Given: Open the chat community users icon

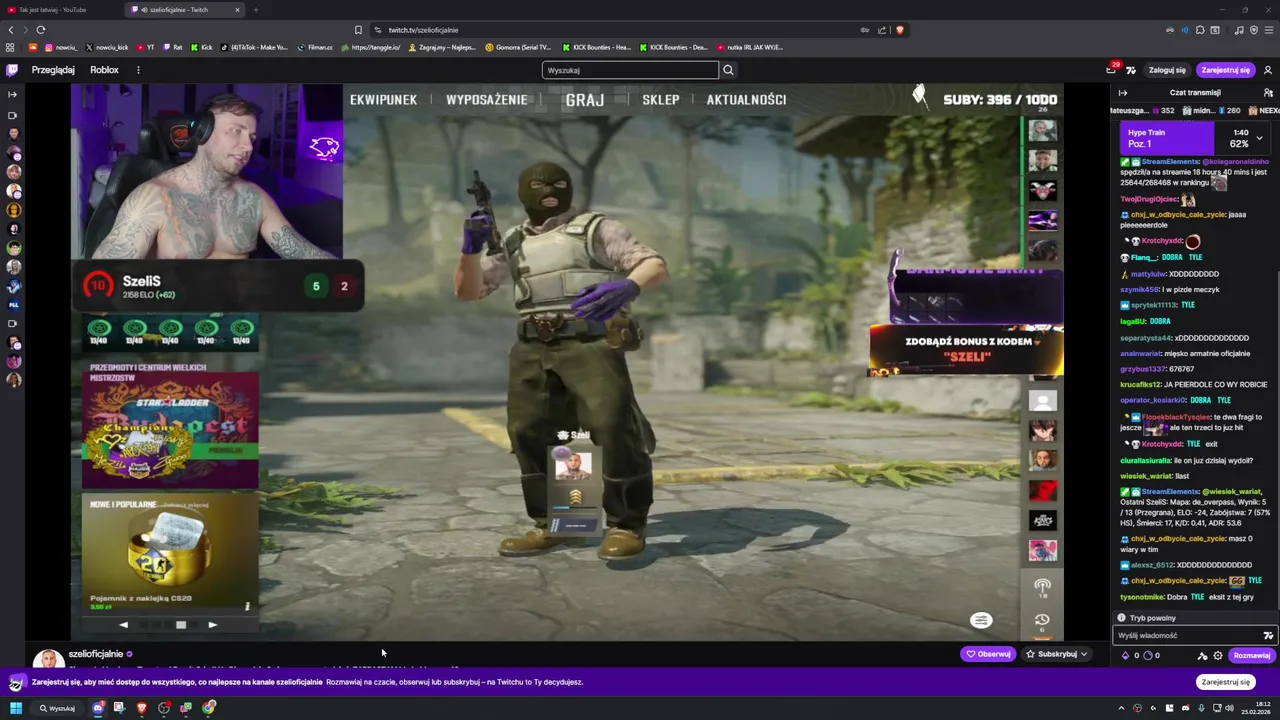Looking at the screenshot, I should tap(1268, 92).
